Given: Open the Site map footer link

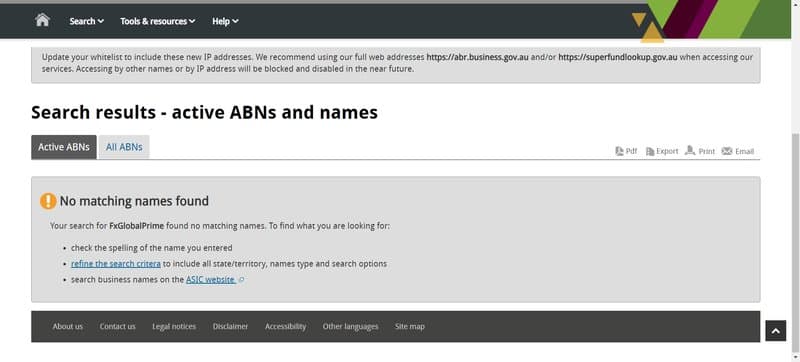Looking at the screenshot, I should 410,326.
